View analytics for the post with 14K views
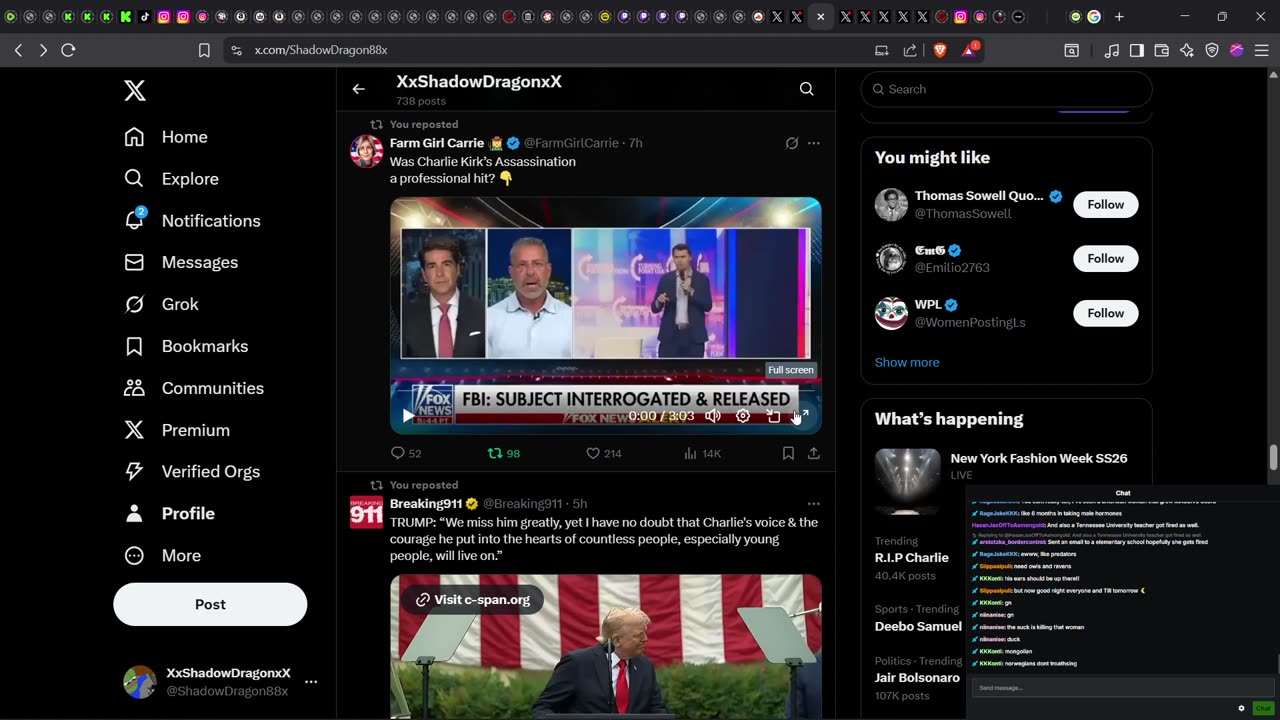The height and width of the screenshot is (720, 1280). coord(702,453)
